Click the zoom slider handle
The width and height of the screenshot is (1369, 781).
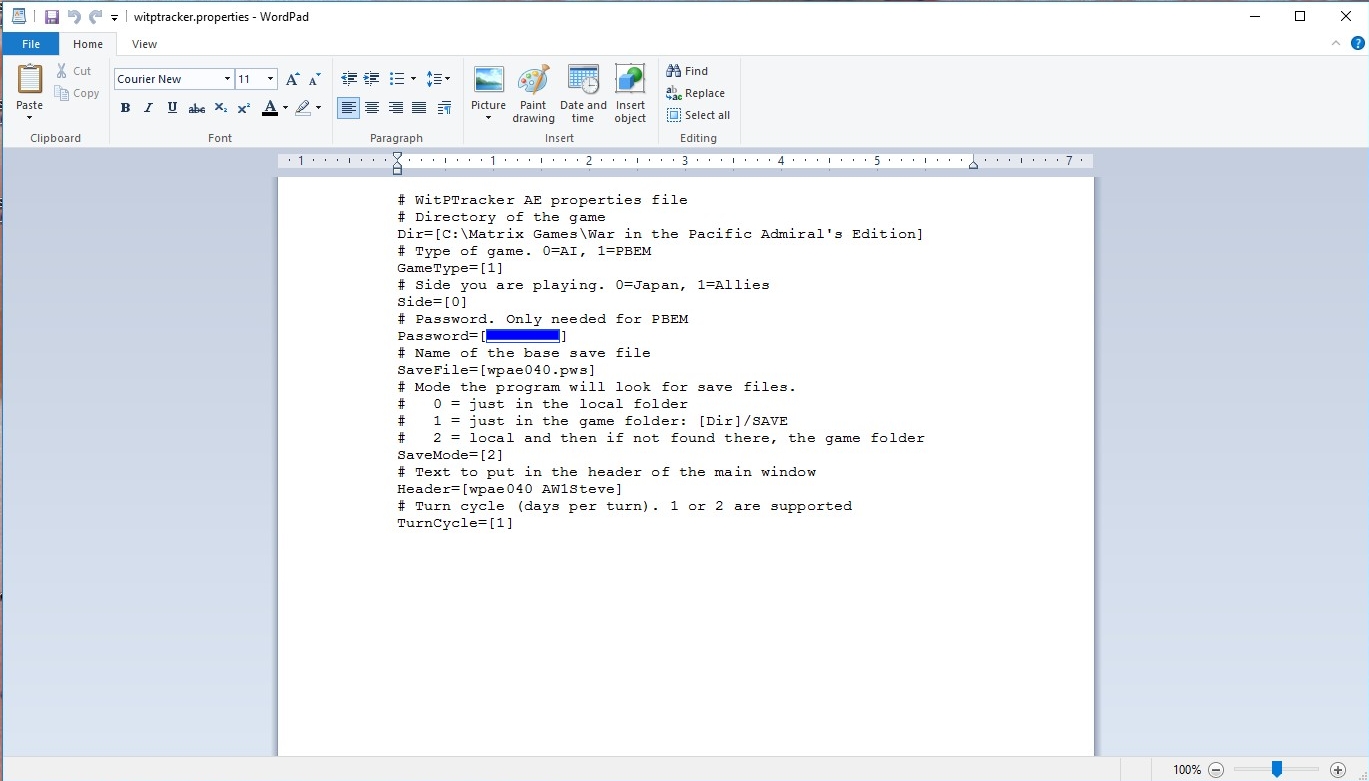coord(1277,769)
